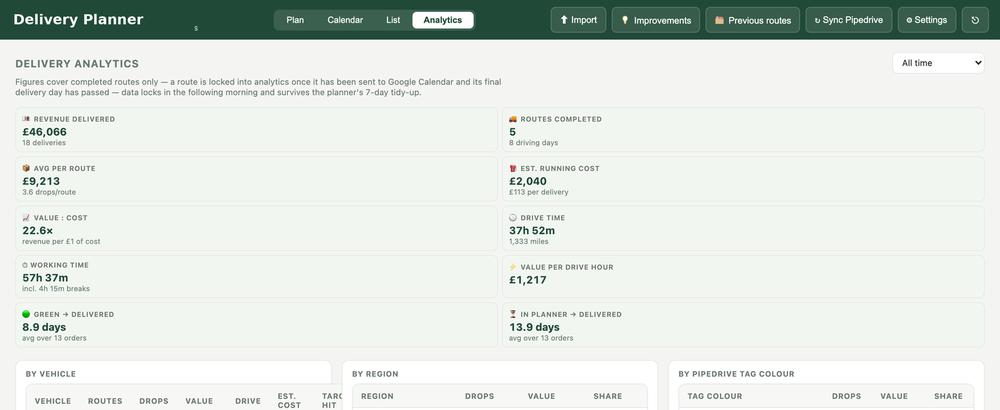This screenshot has width=1000, height=410.
Task: Click the Improvements lightbulb icon
Action: pos(625,20)
